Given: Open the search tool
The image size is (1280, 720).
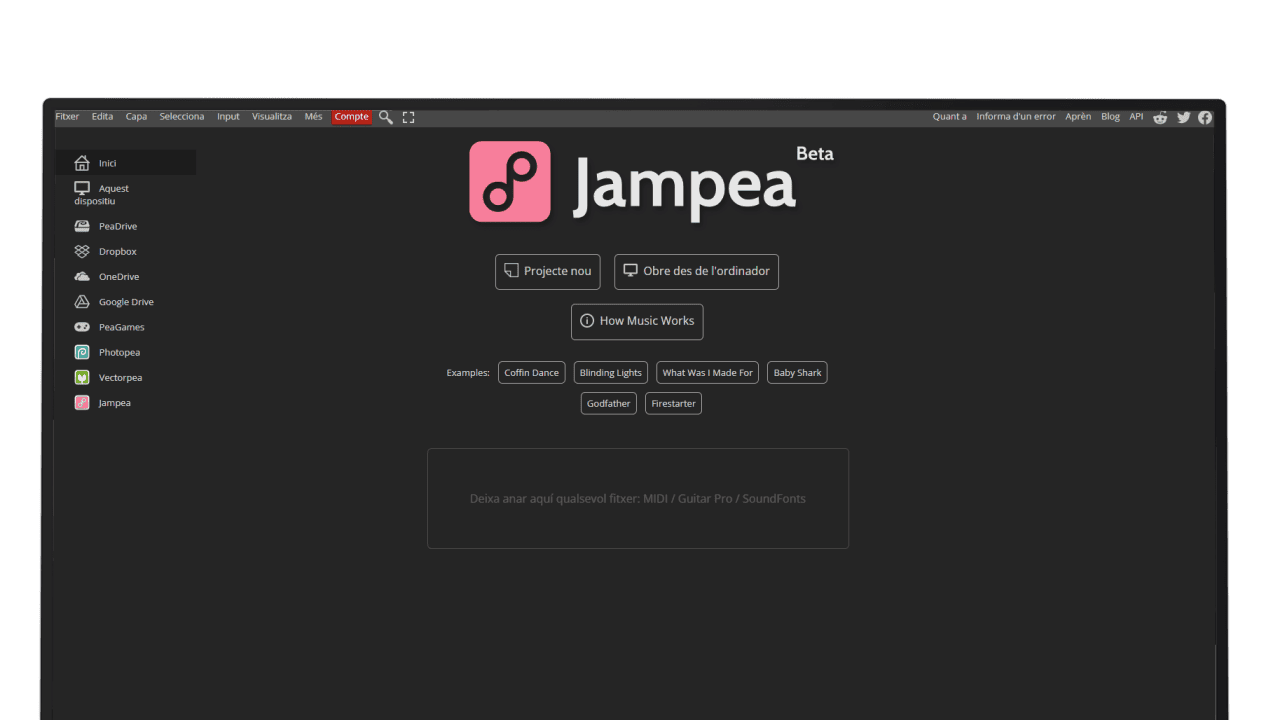Looking at the screenshot, I should coord(385,117).
